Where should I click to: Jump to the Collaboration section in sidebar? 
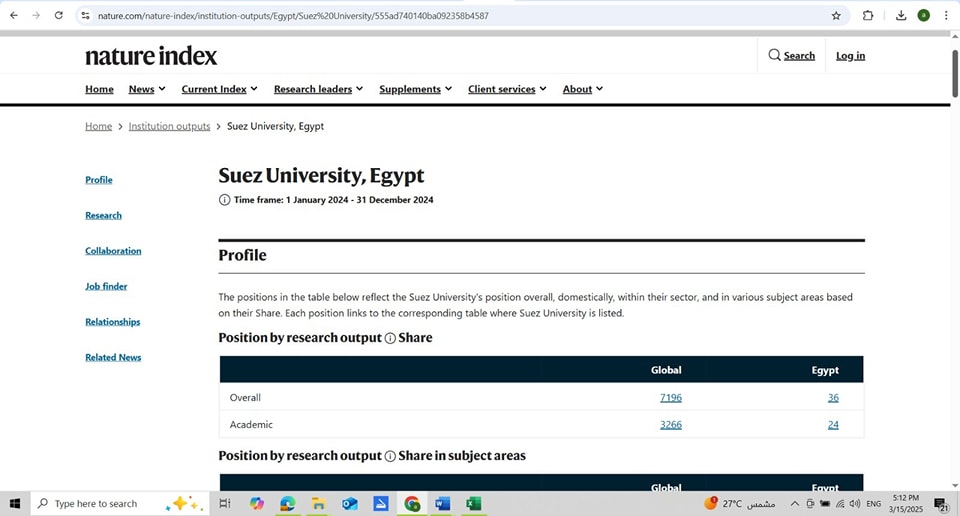click(113, 251)
